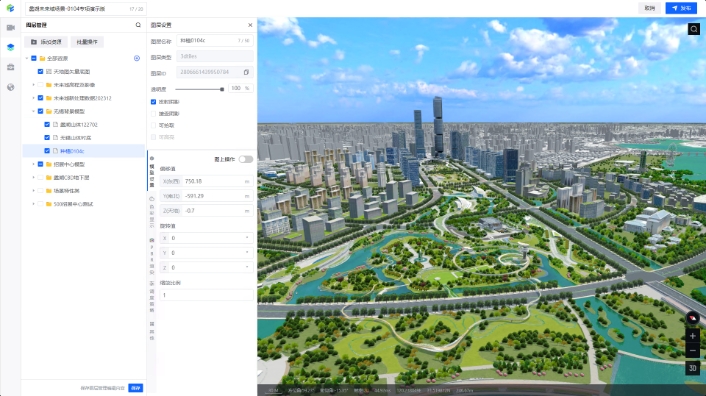Zoom in the map with plus icon

point(692,336)
